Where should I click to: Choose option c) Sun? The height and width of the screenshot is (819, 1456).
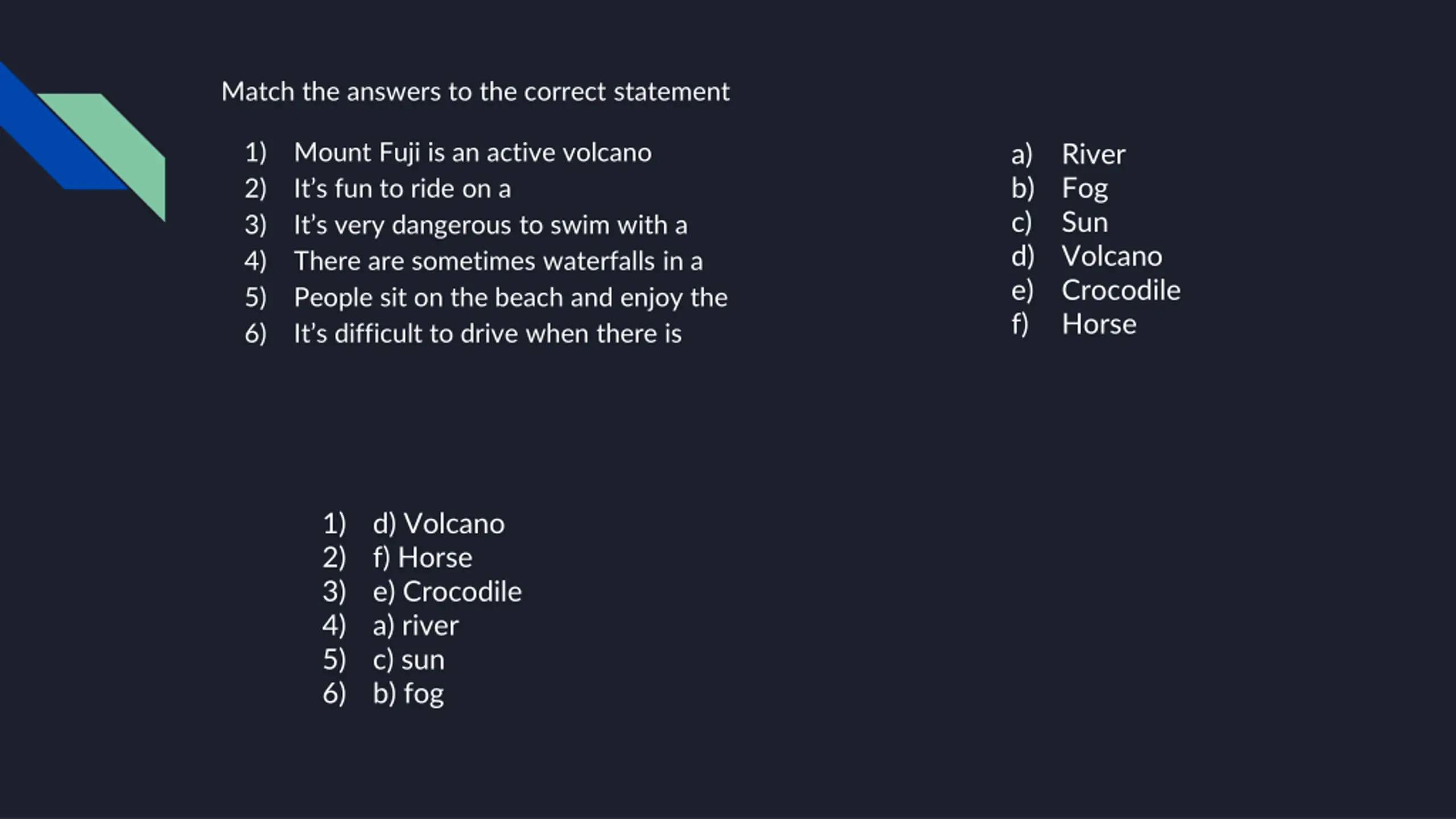coord(1084,222)
